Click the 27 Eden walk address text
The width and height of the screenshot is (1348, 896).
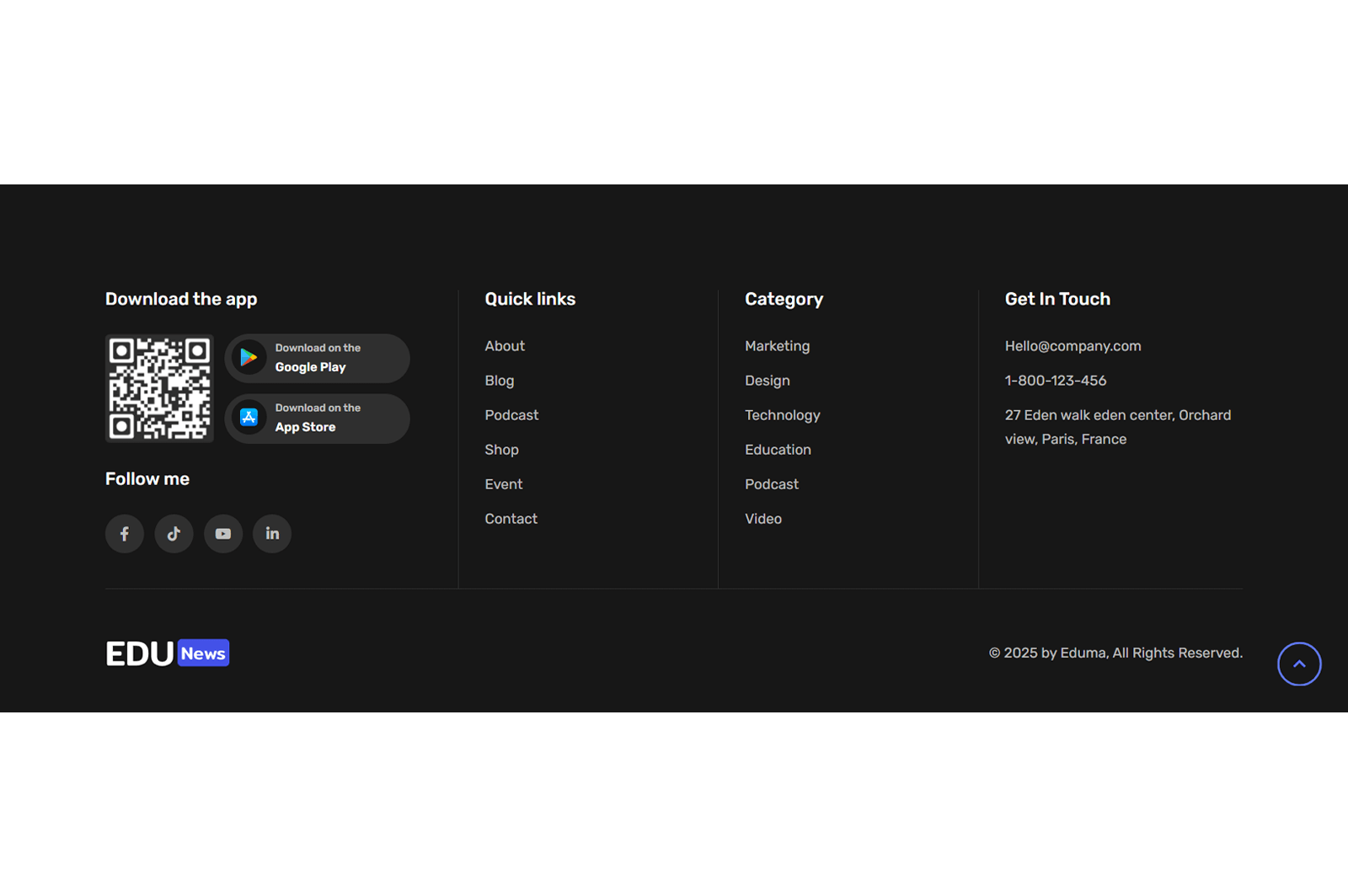pos(1118,427)
